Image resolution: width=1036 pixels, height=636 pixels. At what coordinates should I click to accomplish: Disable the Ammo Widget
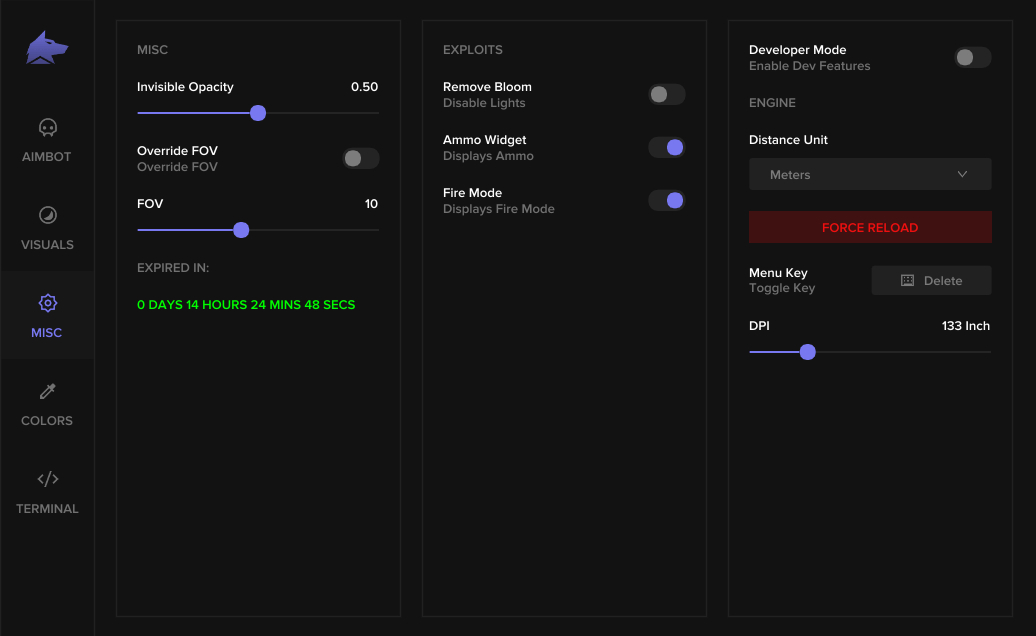tap(666, 147)
